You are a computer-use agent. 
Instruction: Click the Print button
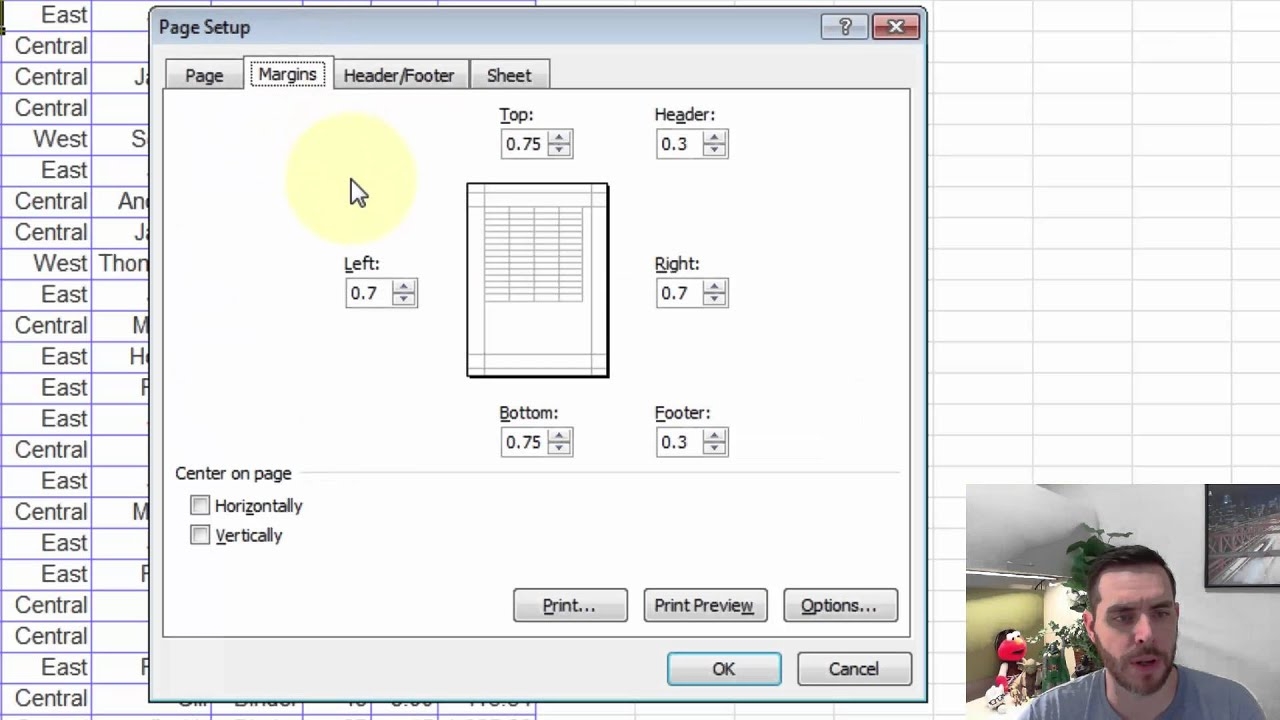point(569,605)
